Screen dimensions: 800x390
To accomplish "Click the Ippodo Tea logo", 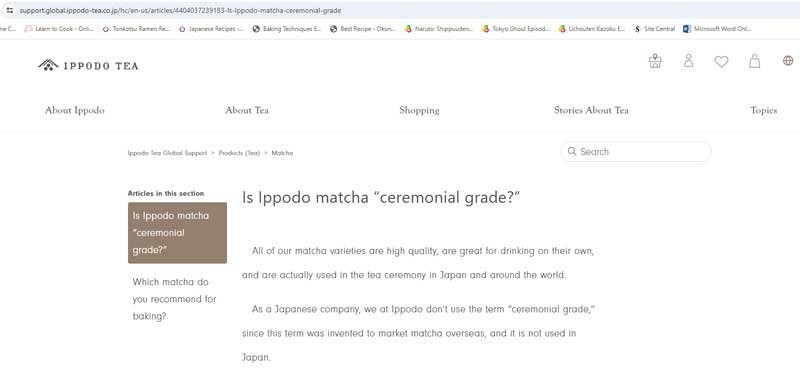I will point(88,65).
